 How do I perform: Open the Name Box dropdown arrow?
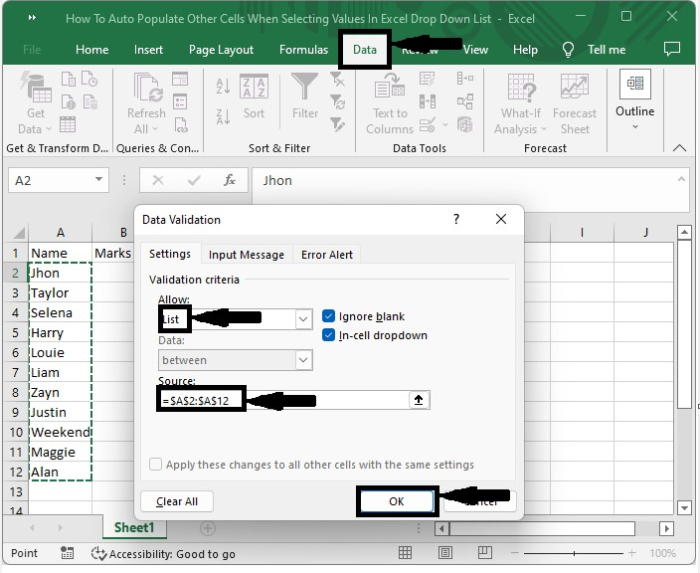pyautogui.click(x=99, y=180)
